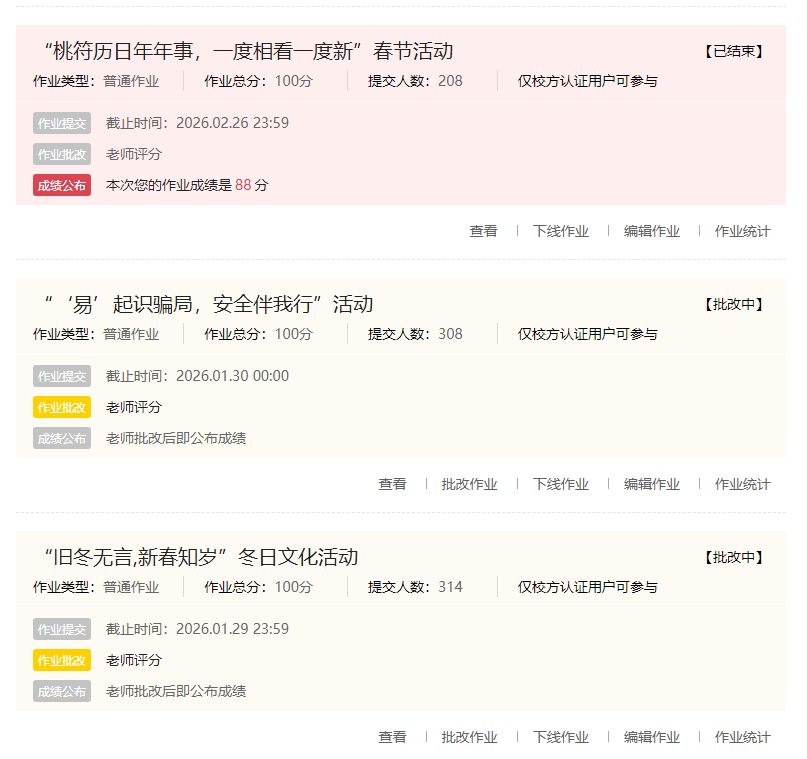Open 编辑作业 for the 冬日文化活动 assignment
807x759 pixels.
[x=651, y=737]
